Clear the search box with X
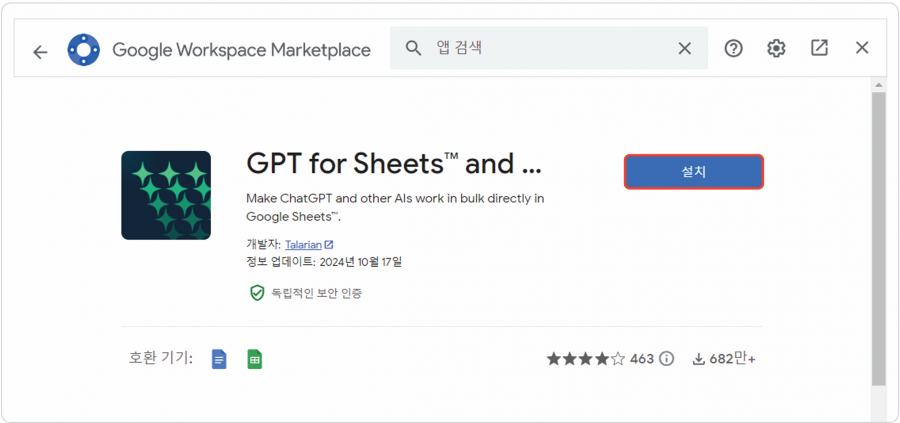This screenshot has height=423, width=900. click(685, 49)
